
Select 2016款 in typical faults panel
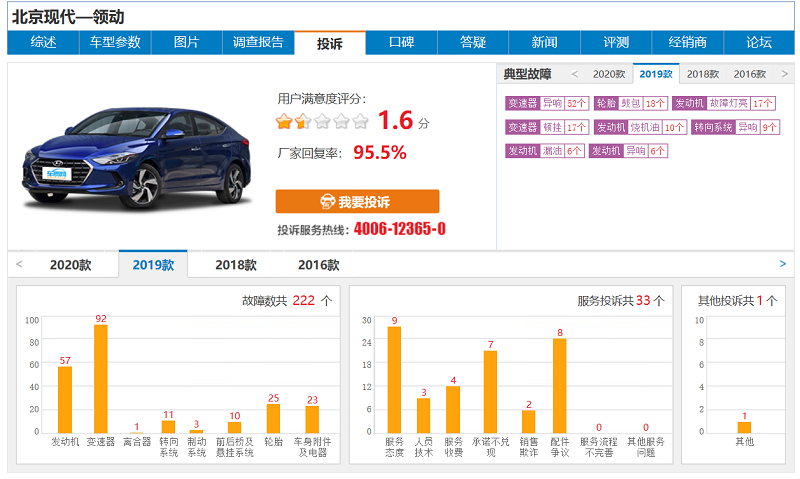point(749,74)
